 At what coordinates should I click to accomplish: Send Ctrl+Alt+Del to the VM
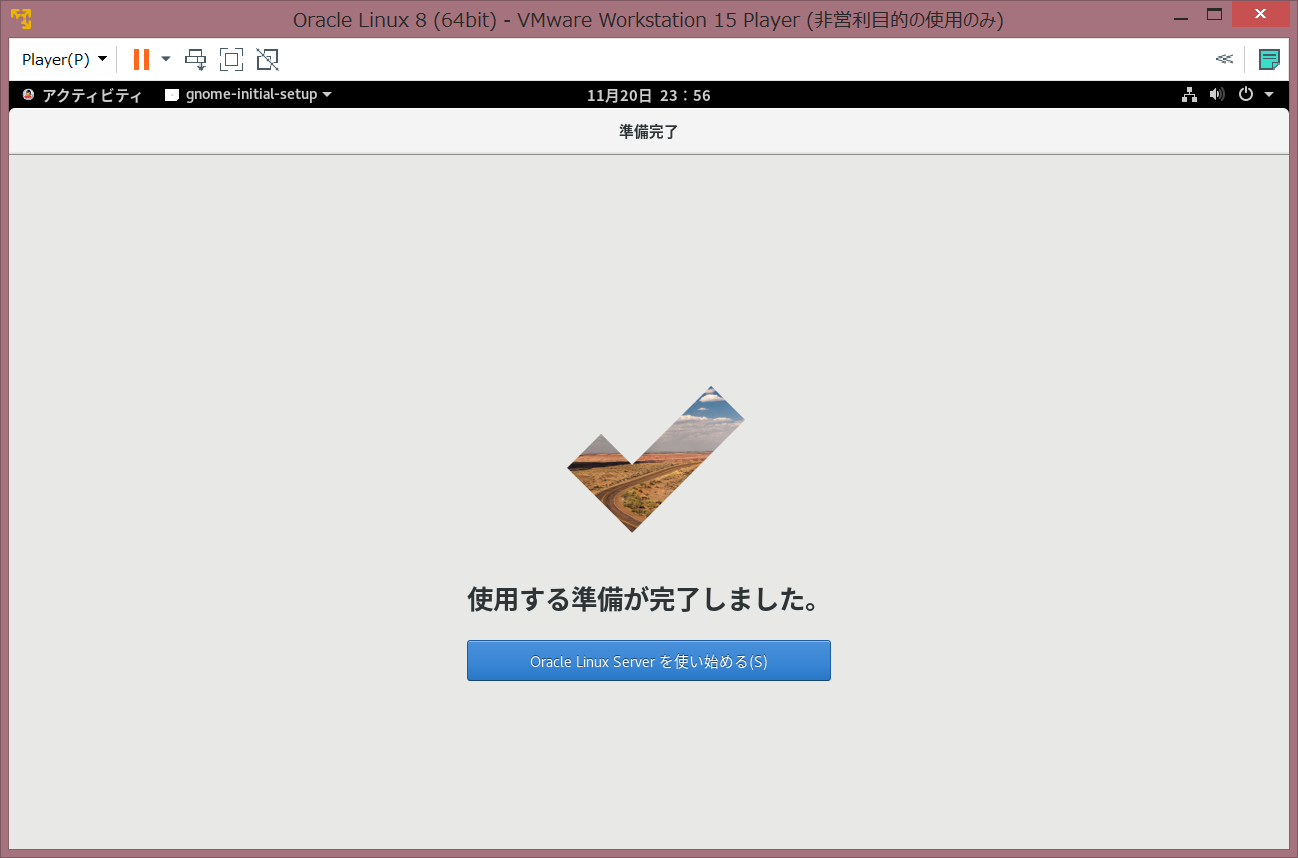pyautogui.click(x=196, y=59)
